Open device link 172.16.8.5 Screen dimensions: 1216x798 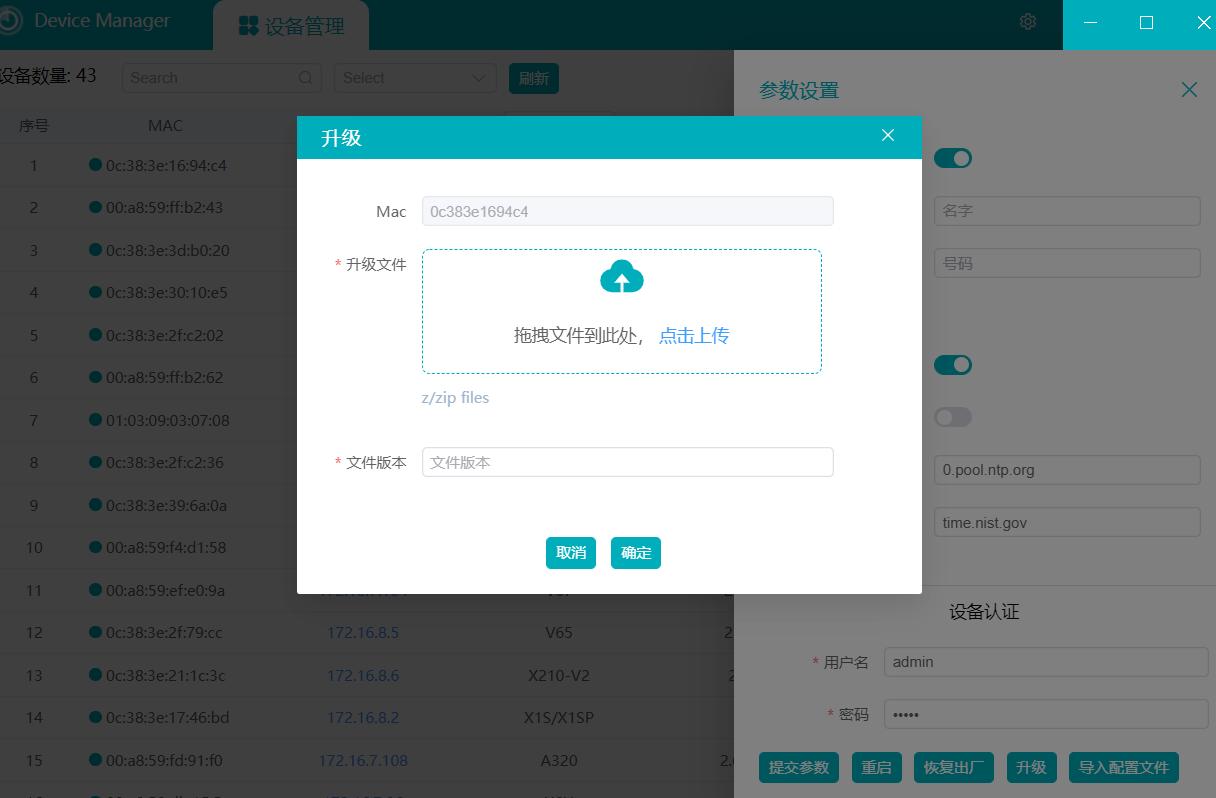click(364, 632)
